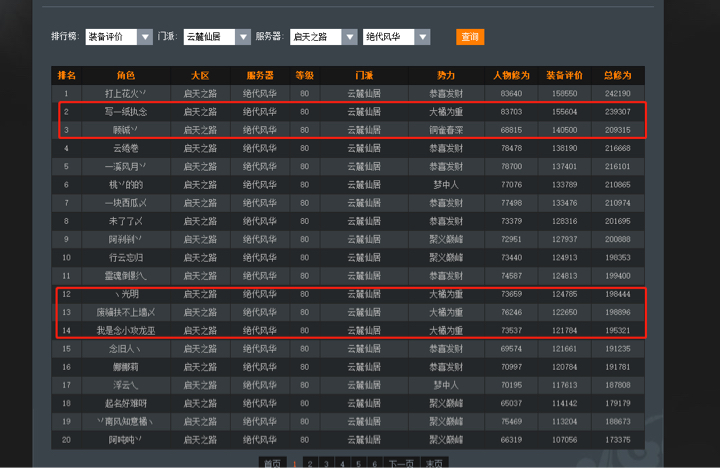This screenshot has height=468, width=720.
Task: Select character name 一块西瓜
Action: 125,203
